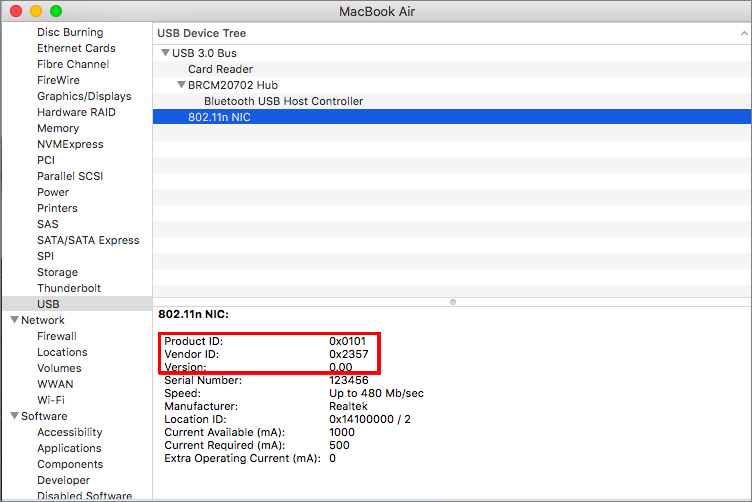Image resolution: width=752 pixels, height=502 pixels.
Task: Open SAS in sidebar
Action: click(47, 224)
